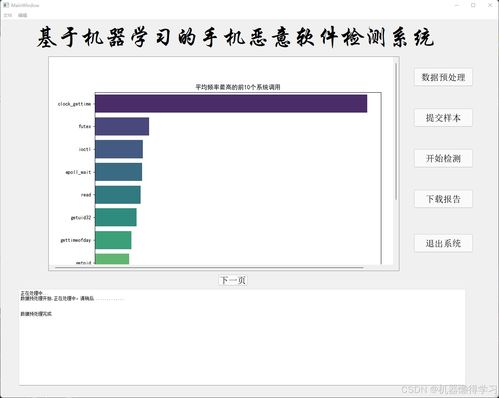Click the chart area vertical scrollbar
This screenshot has width=499, height=398.
pos(396,132)
